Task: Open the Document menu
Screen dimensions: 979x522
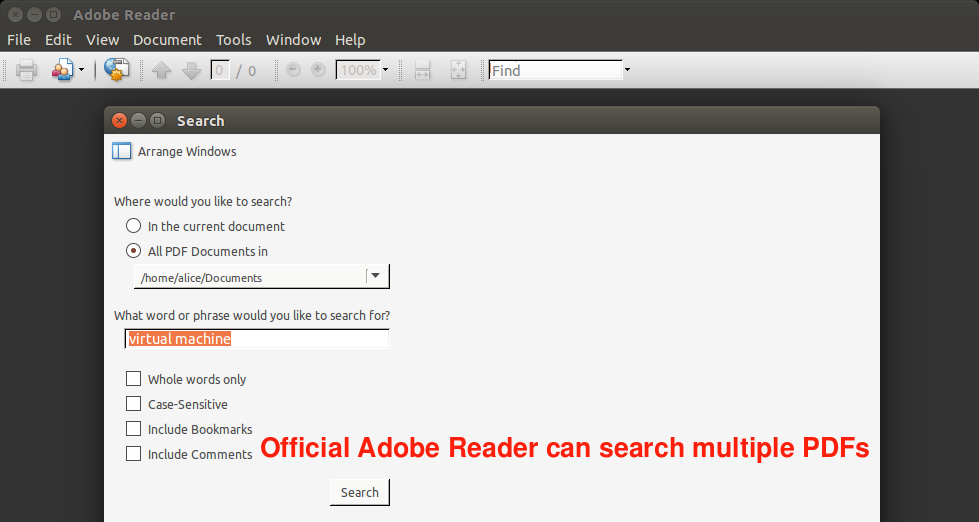Action: [167, 40]
